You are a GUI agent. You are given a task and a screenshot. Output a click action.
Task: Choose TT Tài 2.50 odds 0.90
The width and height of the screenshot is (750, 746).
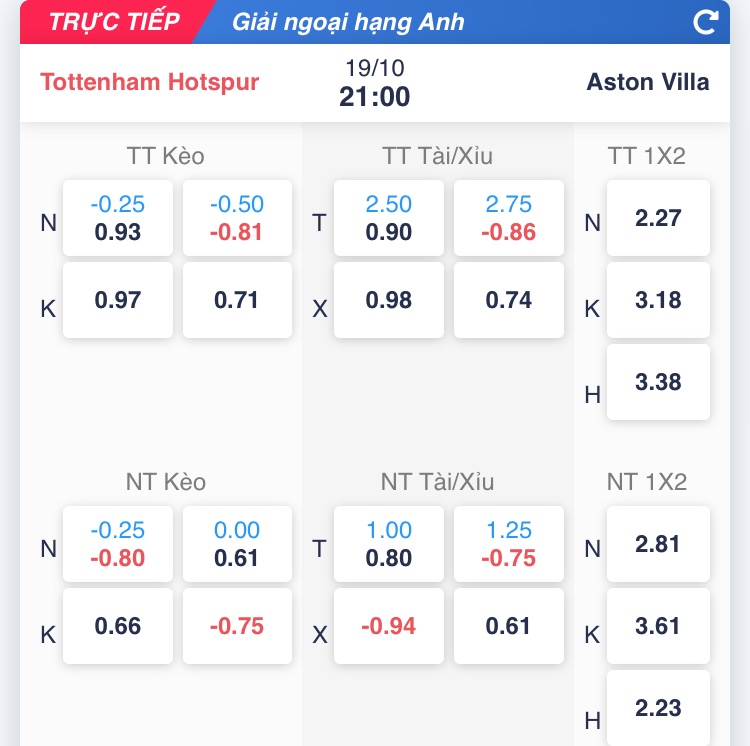(388, 218)
